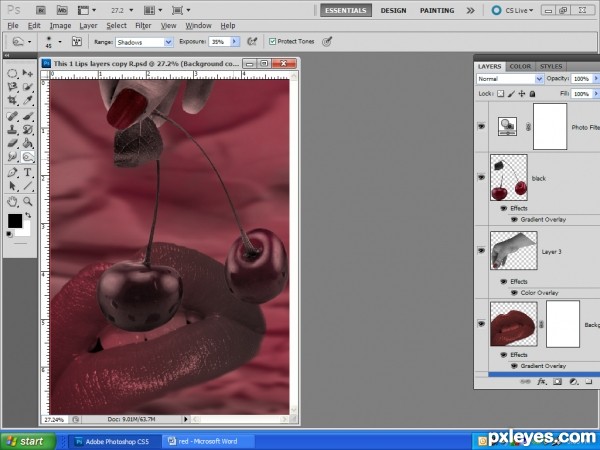This screenshot has height=450, width=600.
Task: Select the Path Selection arrow tool
Action: pyautogui.click(x=13, y=186)
